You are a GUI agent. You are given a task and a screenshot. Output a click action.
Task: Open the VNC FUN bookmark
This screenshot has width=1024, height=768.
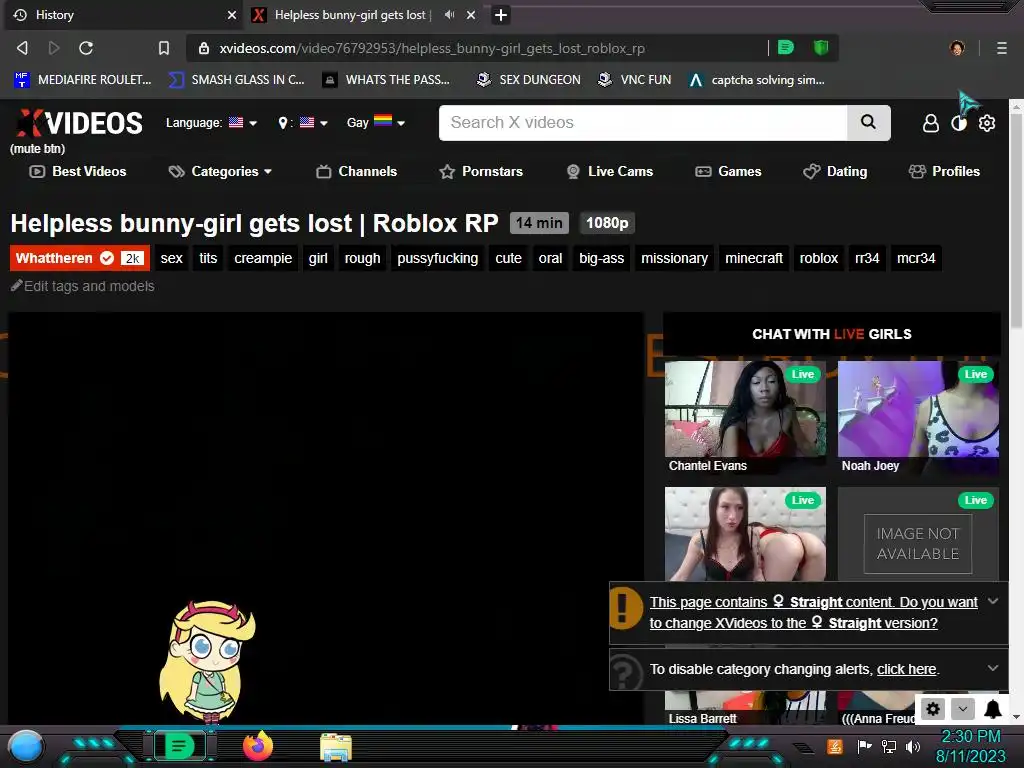pyautogui.click(x=635, y=80)
